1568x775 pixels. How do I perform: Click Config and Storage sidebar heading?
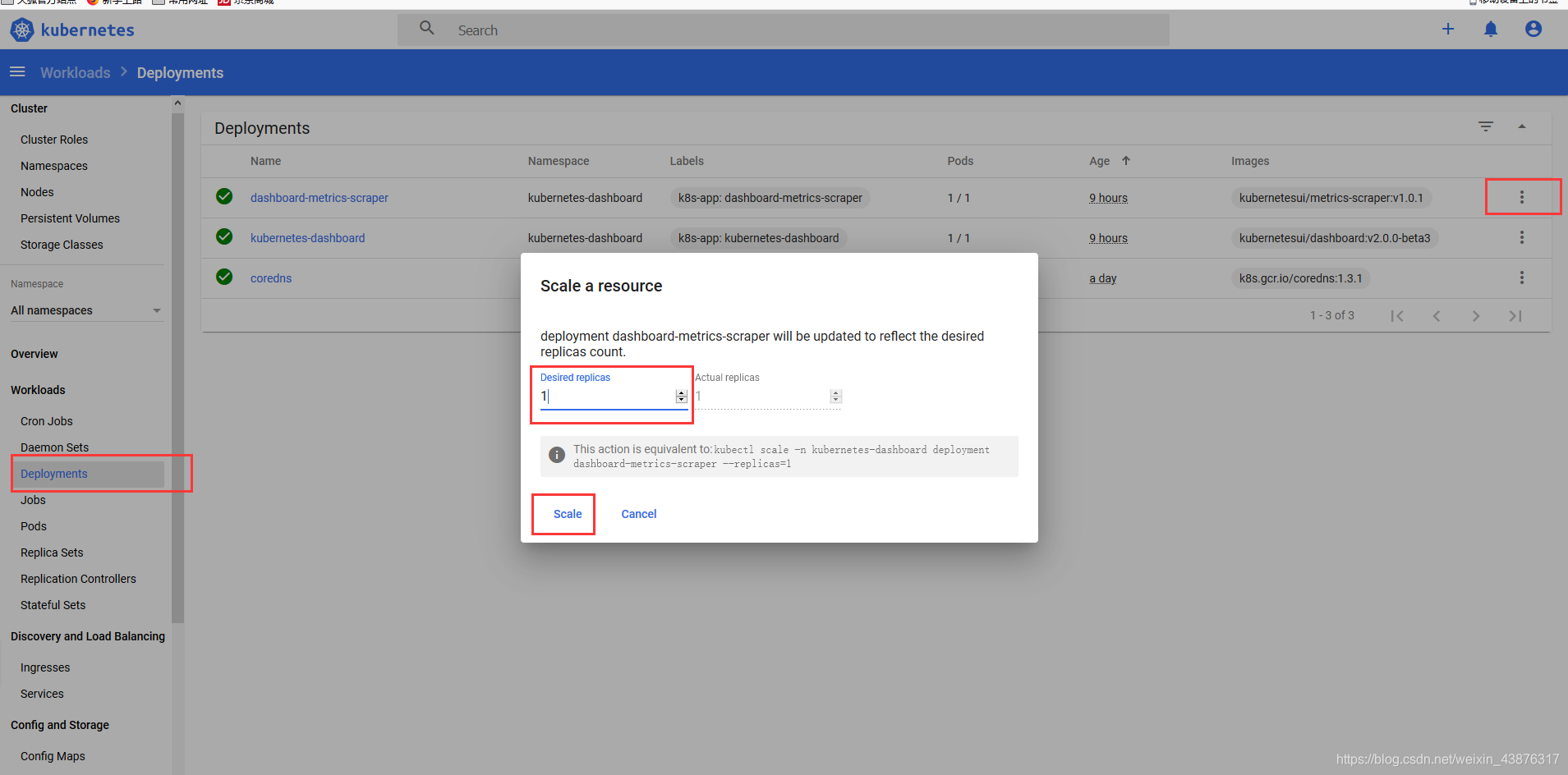point(60,725)
